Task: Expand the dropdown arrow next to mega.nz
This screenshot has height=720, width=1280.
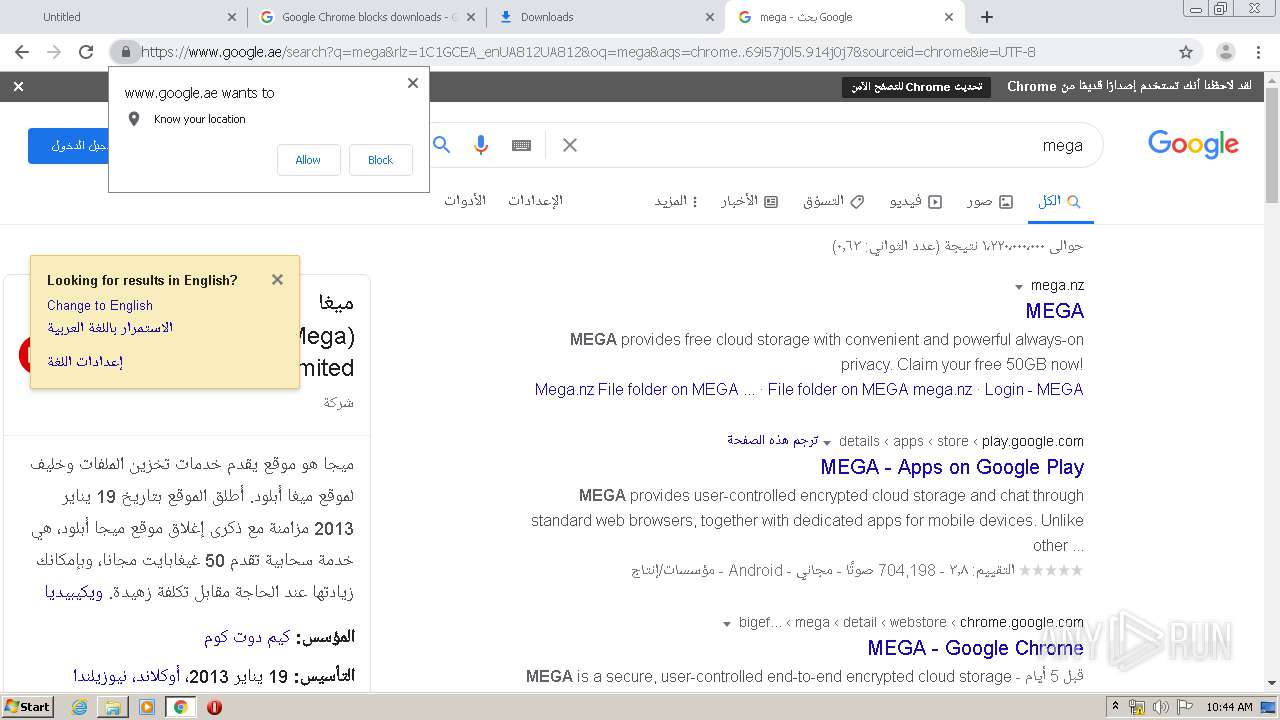Action: pyautogui.click(x=1019, y=287)
